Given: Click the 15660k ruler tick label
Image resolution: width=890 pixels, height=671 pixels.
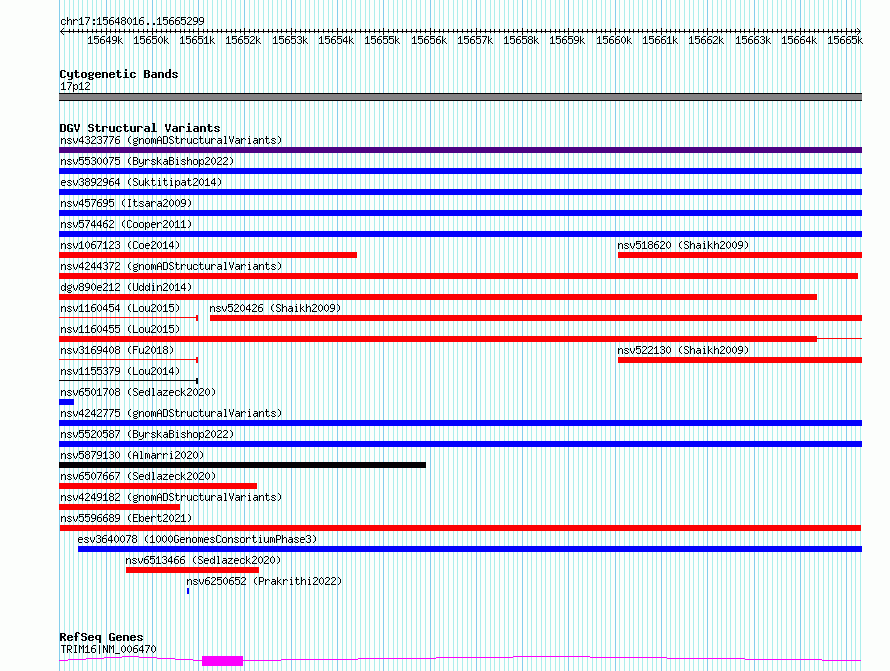Looking at the screenshot, I should [614, 40].
